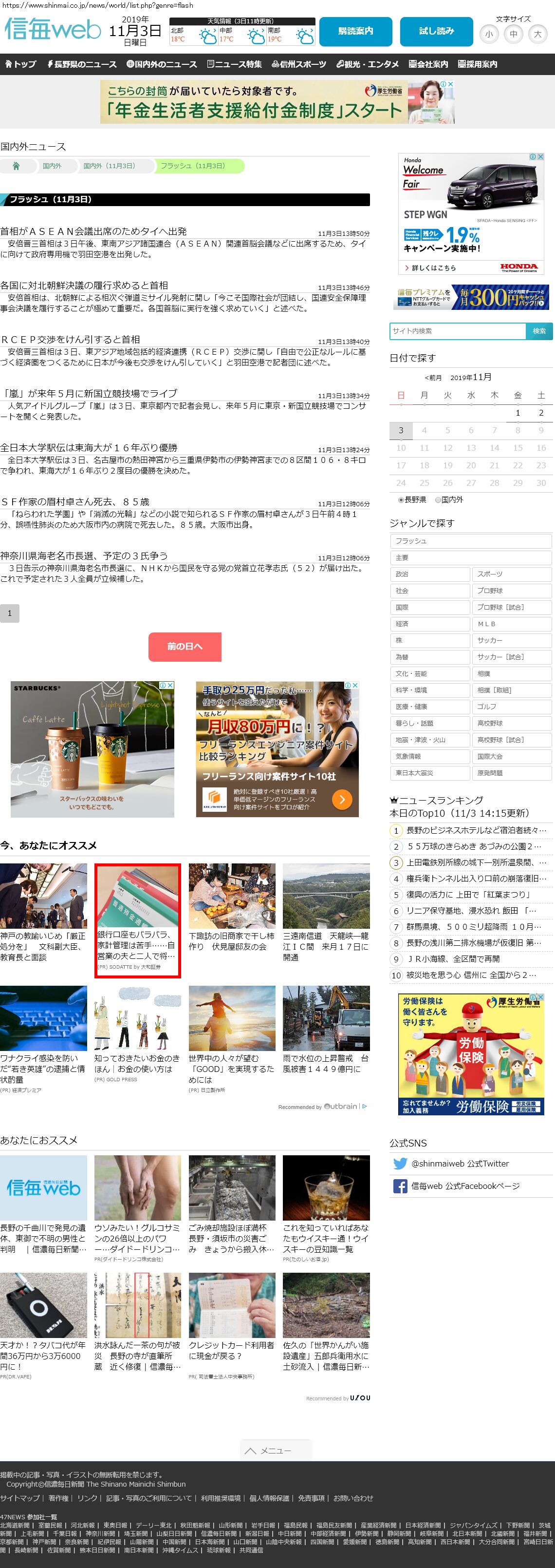Open the フラッシュ genre category
Screen dimensions: 555x1568
coord(470,541)
